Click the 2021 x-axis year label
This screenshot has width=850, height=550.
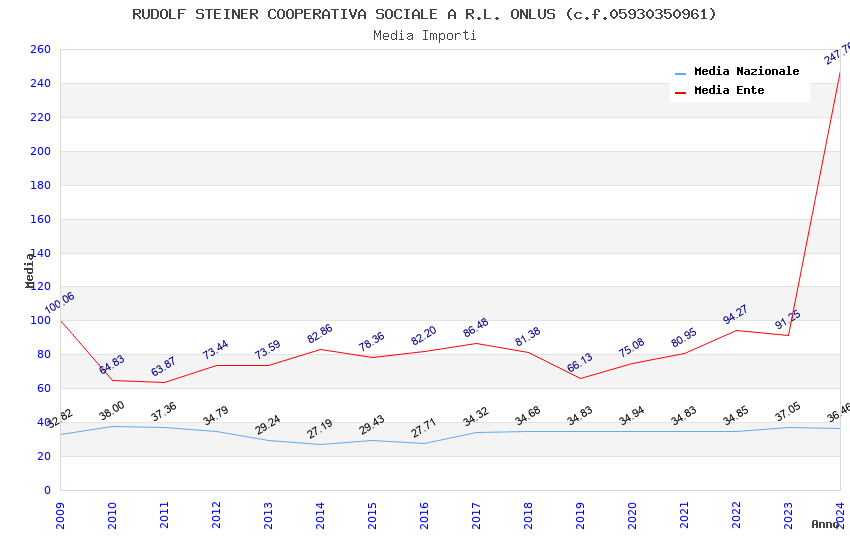685,515
